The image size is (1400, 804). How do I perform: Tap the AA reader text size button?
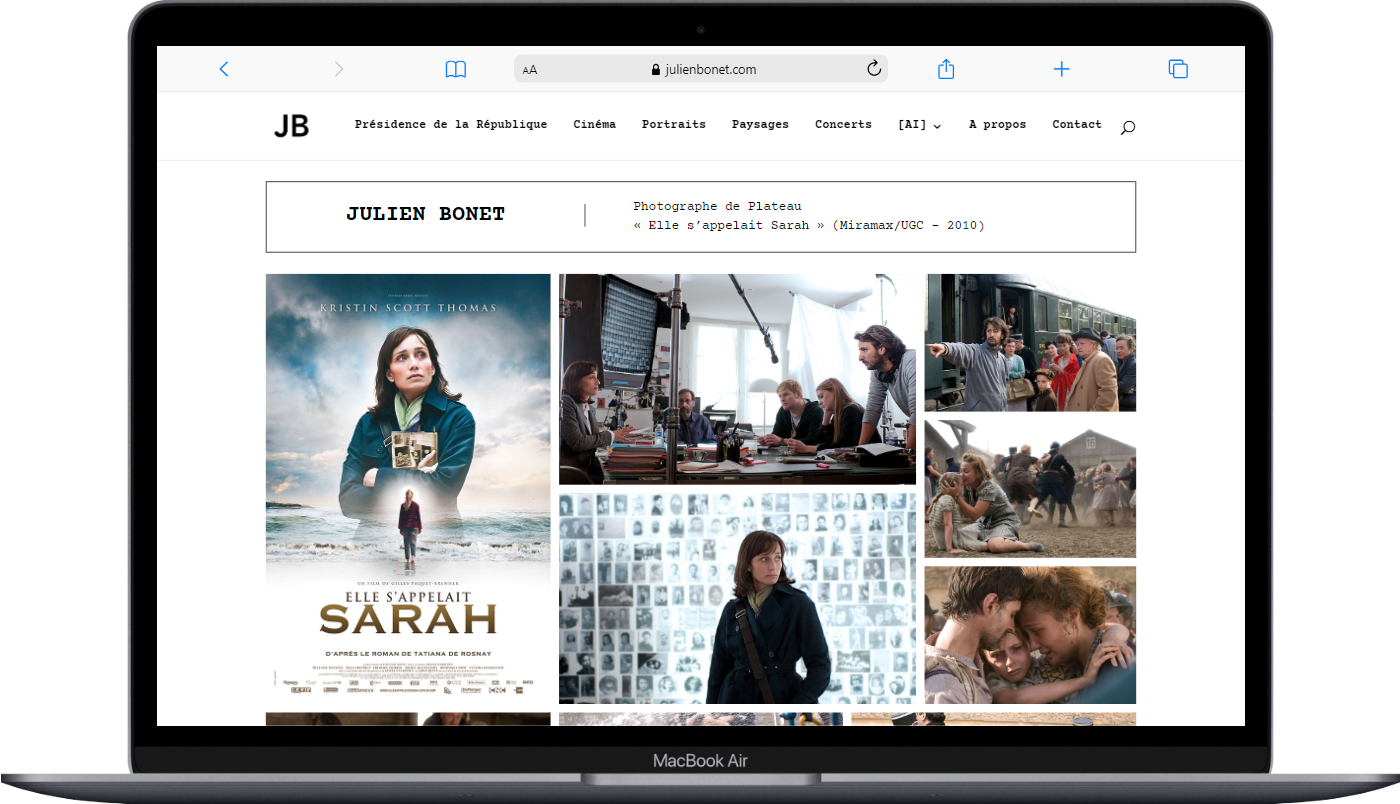(530, 70)
